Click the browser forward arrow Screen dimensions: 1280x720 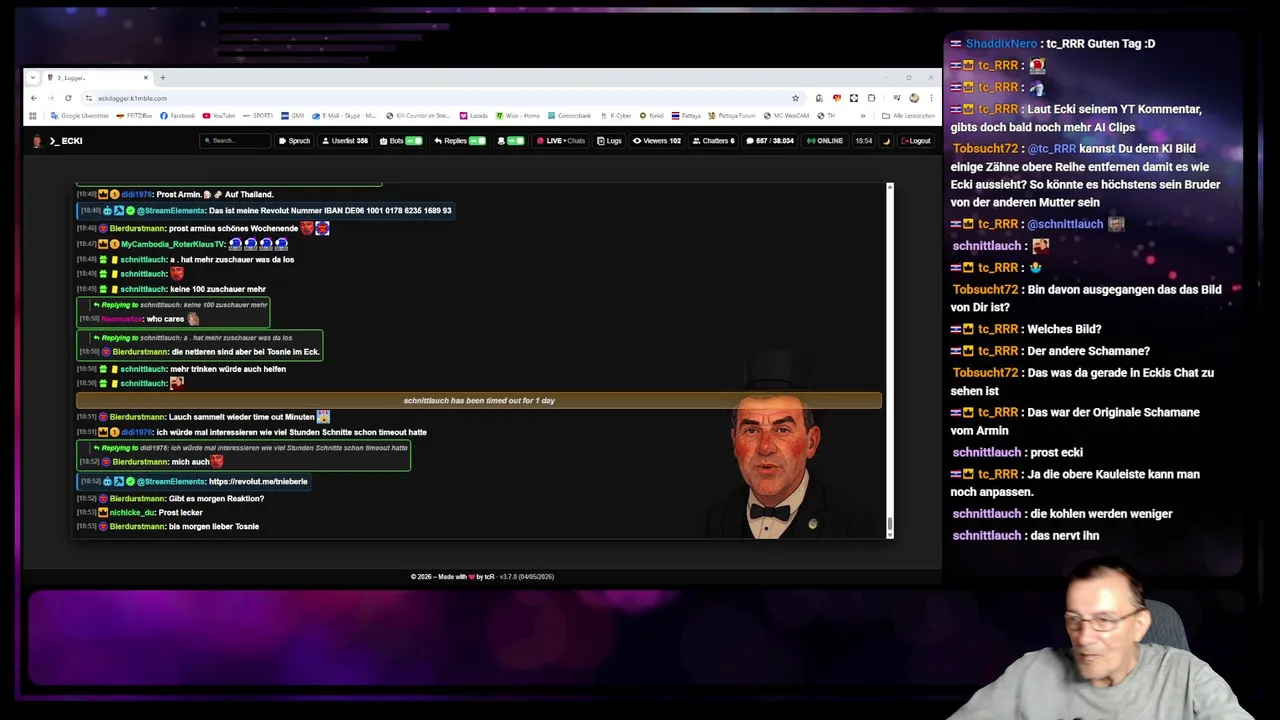click(x=50, y=98)
